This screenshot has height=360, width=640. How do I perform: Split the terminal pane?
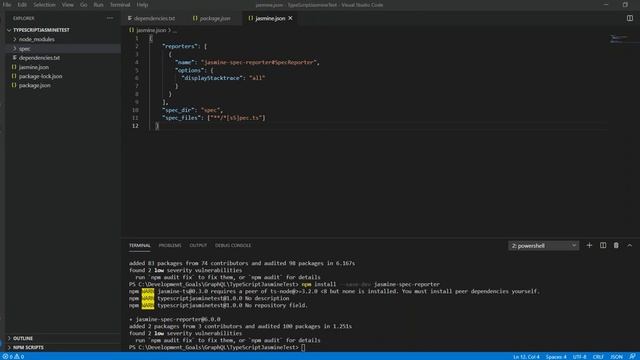(x=602, y=245)
